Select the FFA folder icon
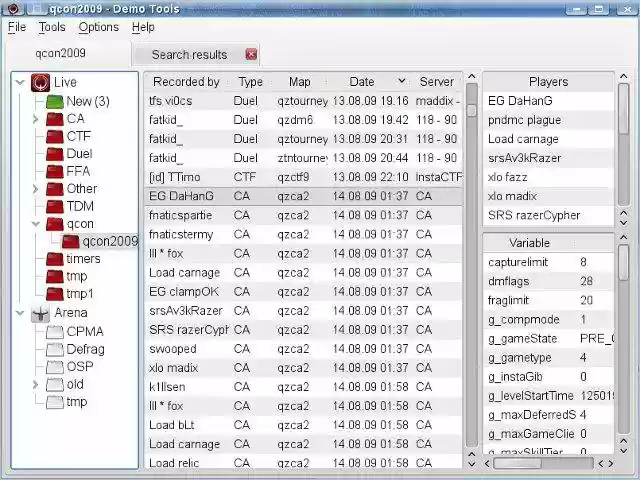This screenshot has height=480, width=640. click(55, 171)
